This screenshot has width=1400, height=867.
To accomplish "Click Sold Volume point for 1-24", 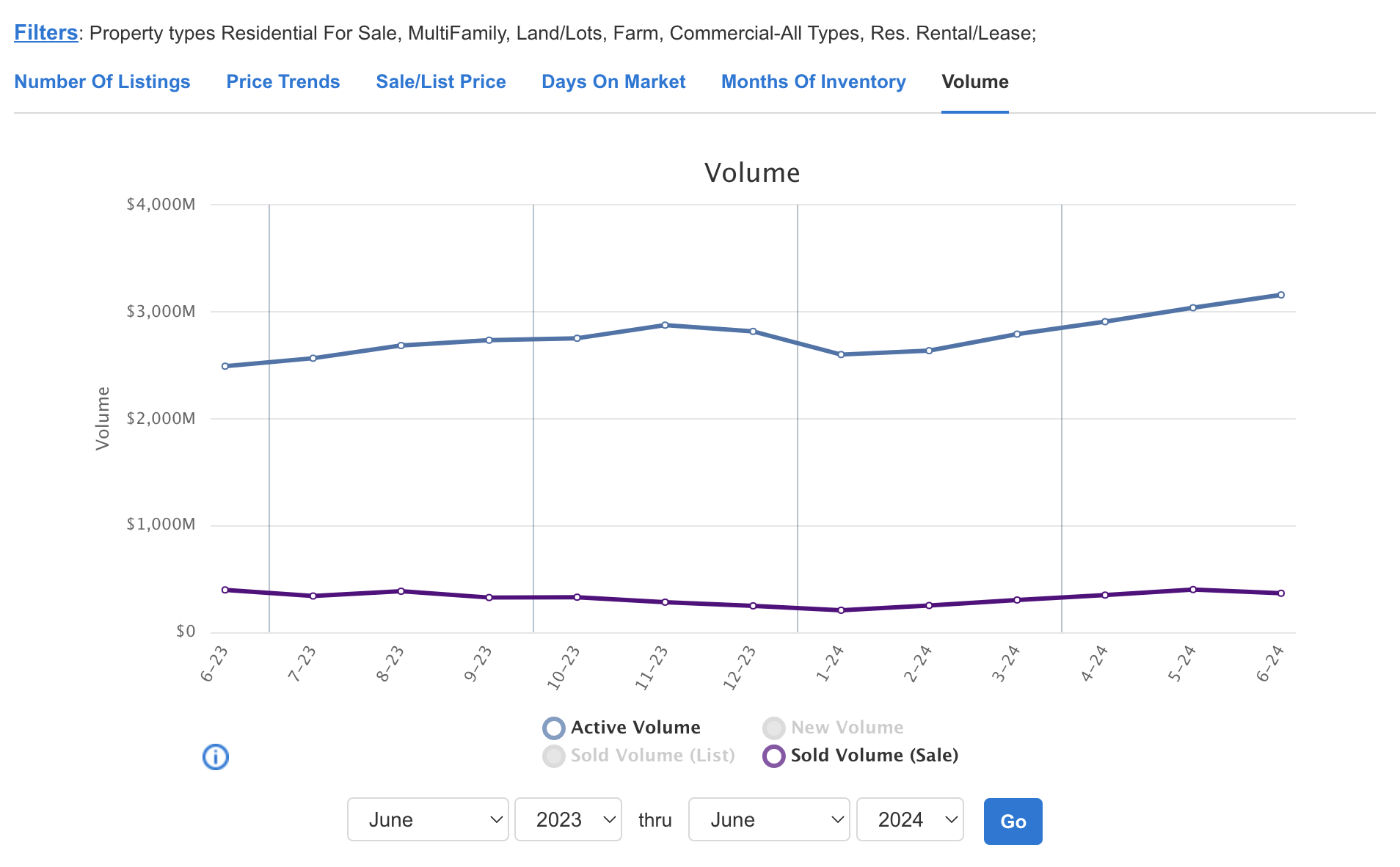I will pyautogui.click(x=841, y=610).
